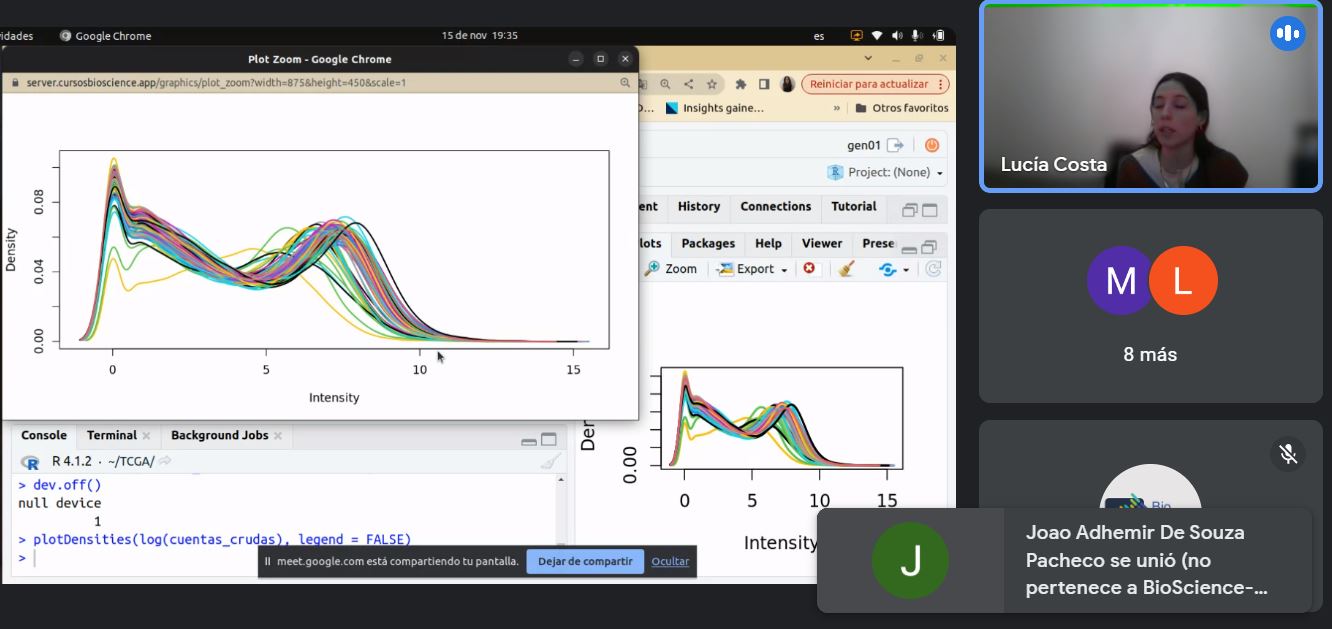Click the Dejar de compartir button
Viewport: 1332px width, 629px height.
click(x=585, y=561)
